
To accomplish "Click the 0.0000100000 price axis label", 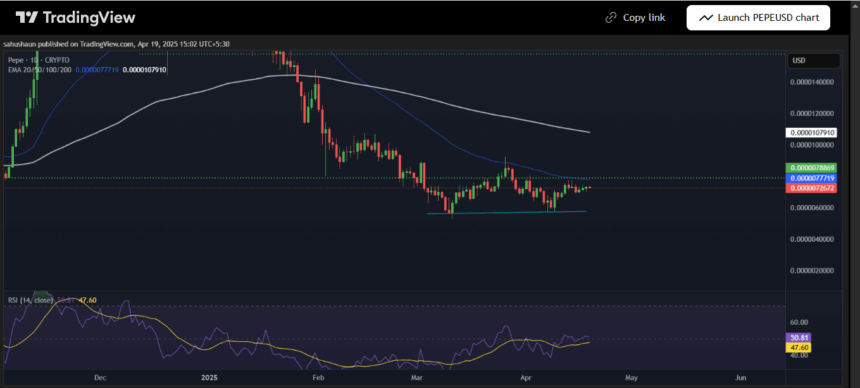I will point(812,145).
